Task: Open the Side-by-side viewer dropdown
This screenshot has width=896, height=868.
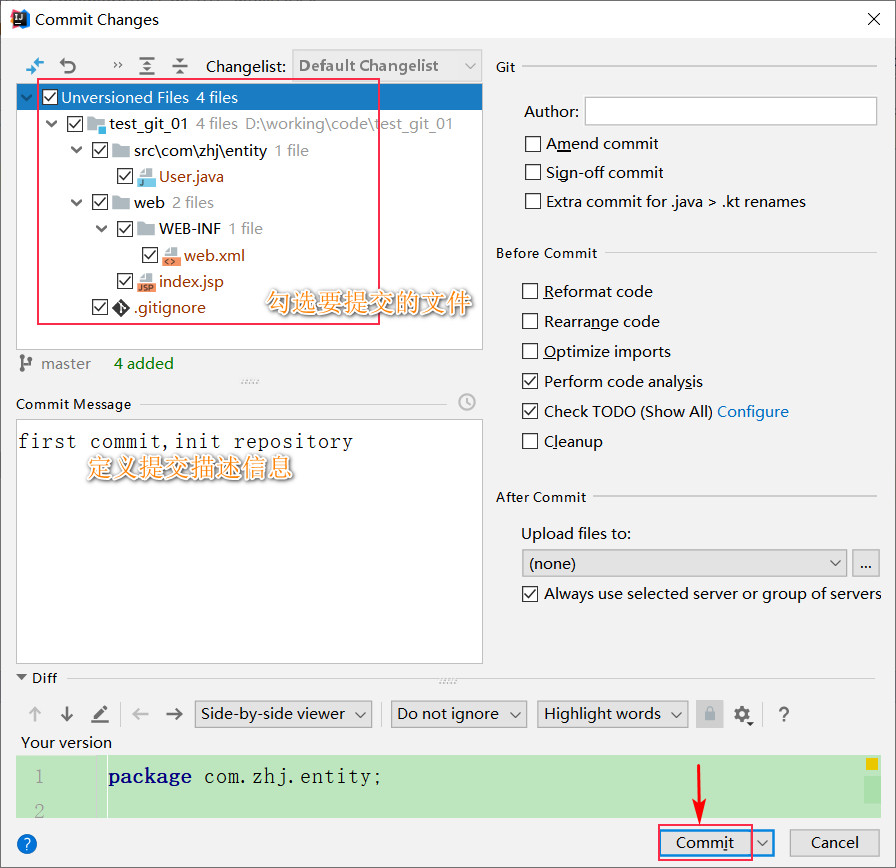Action: (x=283, y=714)
